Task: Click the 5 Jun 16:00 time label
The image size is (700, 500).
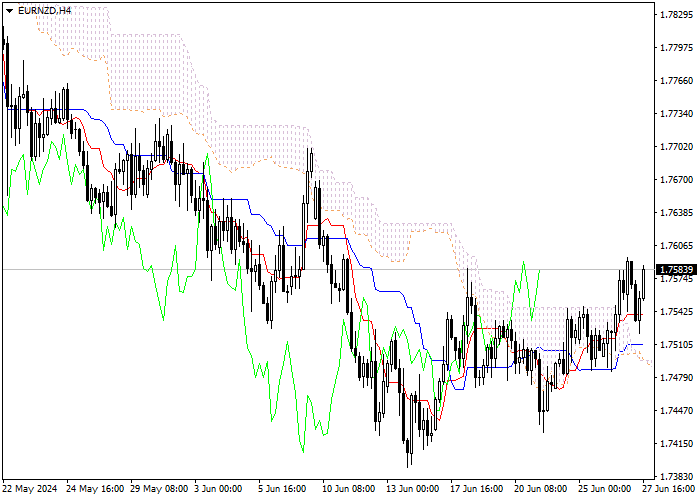Action: pyautogui.click(x=283, y=489)
